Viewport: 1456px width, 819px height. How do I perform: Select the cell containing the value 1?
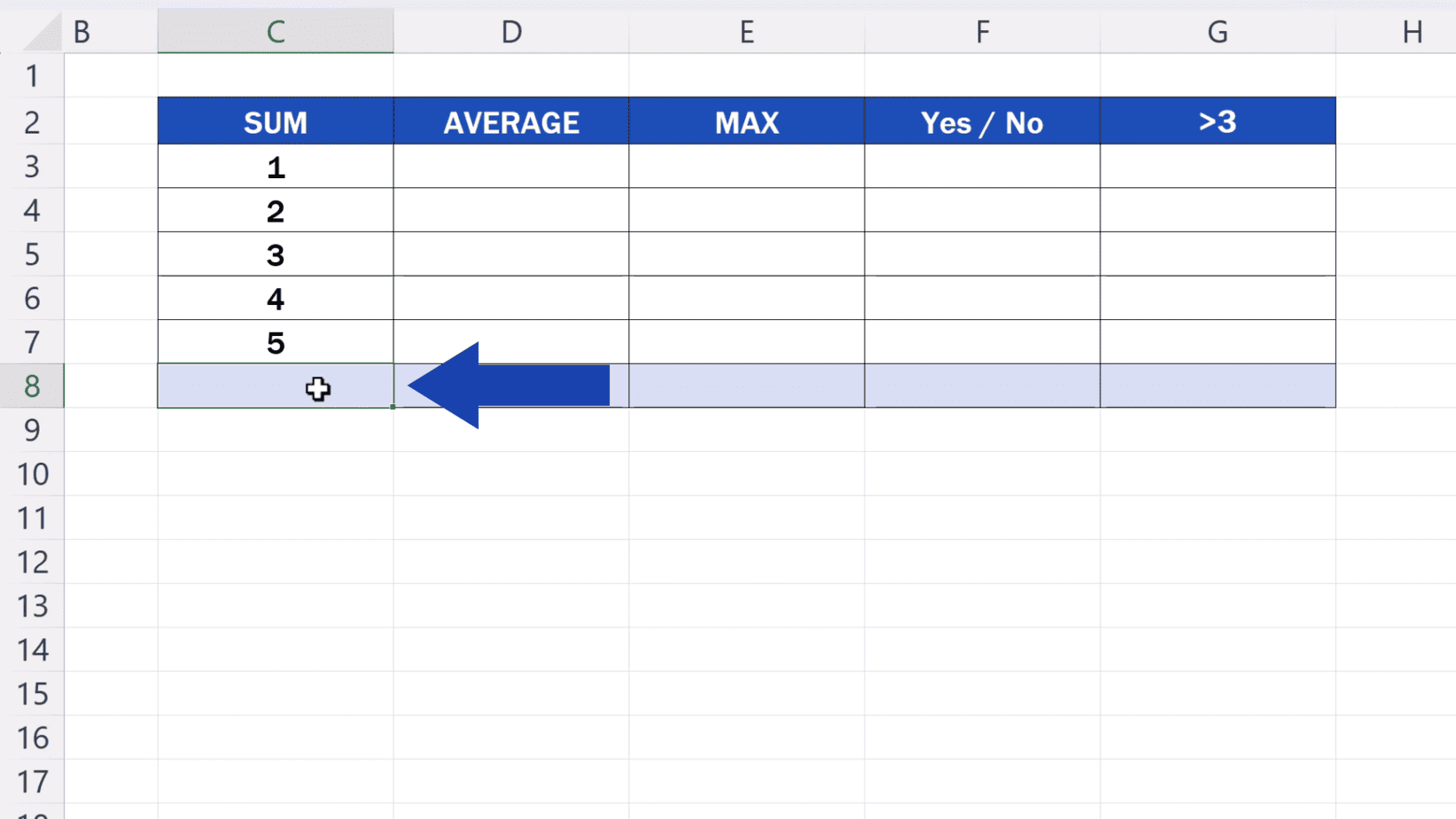[x=275, y=166]
